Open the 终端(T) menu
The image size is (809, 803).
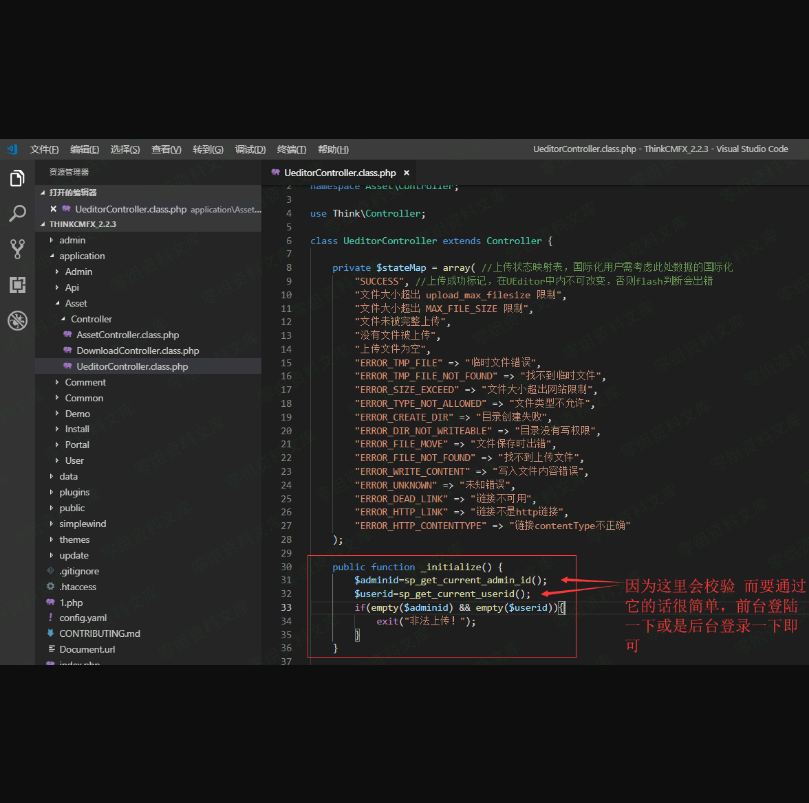tap(291, 149)
